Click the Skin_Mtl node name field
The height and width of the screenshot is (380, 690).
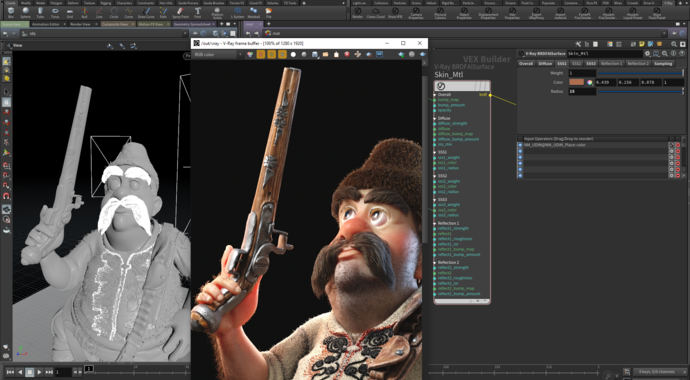605,54
